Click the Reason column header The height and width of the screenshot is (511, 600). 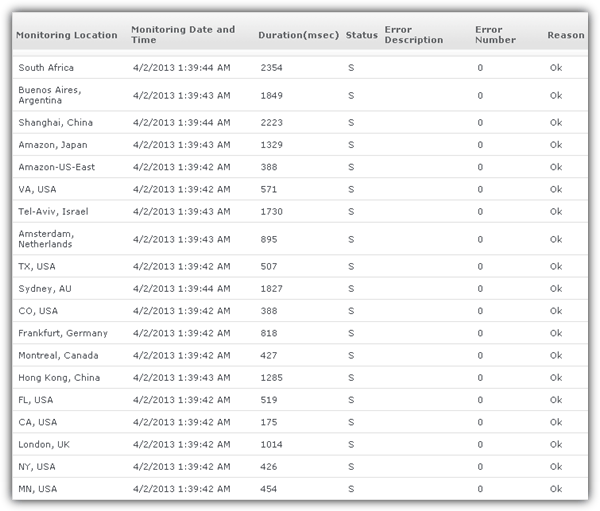click(566, 35)
